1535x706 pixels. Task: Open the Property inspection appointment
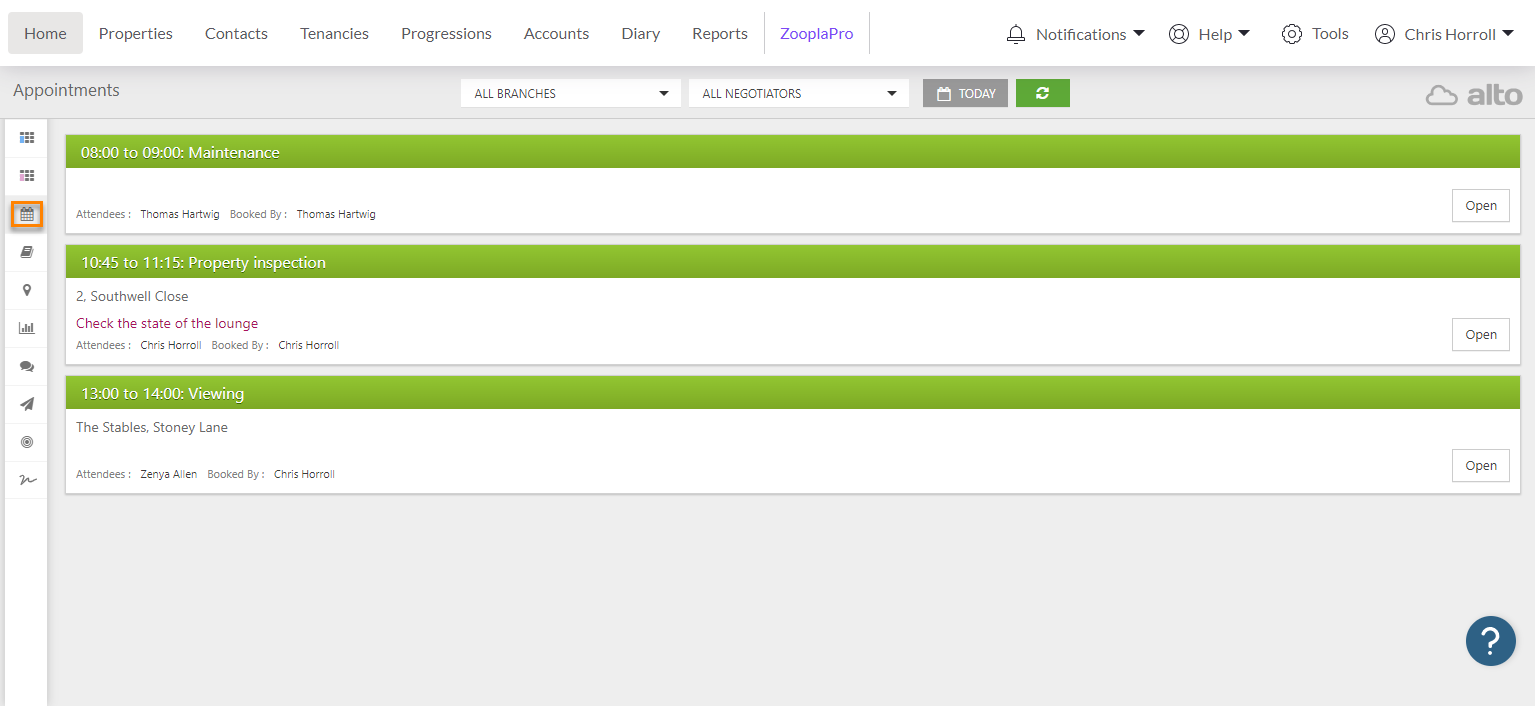[x=1481, y=335]
